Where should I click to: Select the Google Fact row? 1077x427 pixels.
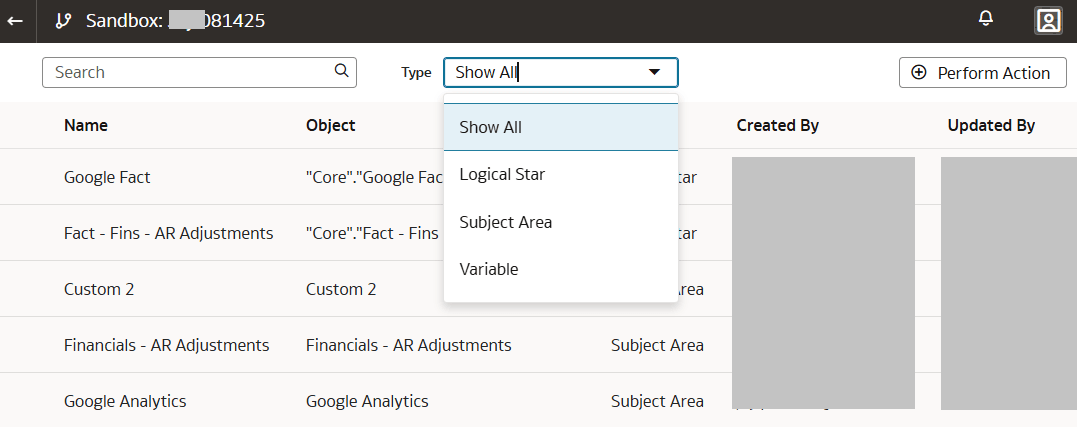107,177
